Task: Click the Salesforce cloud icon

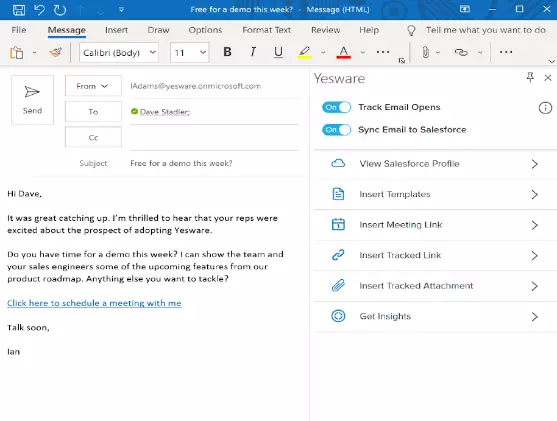Action: pos(338,163)
